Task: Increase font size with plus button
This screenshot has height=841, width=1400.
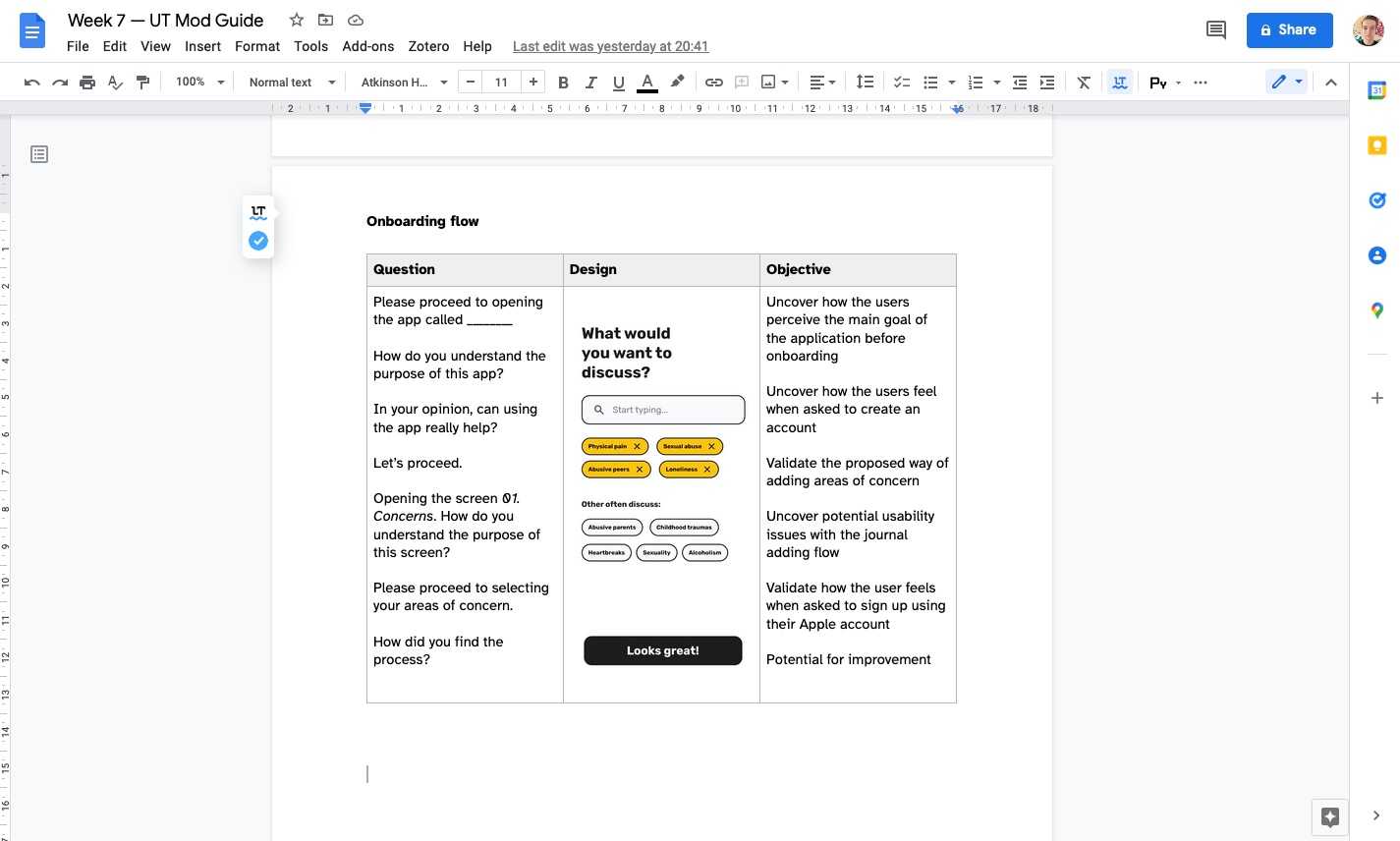Action: click(x=532, y=83)
